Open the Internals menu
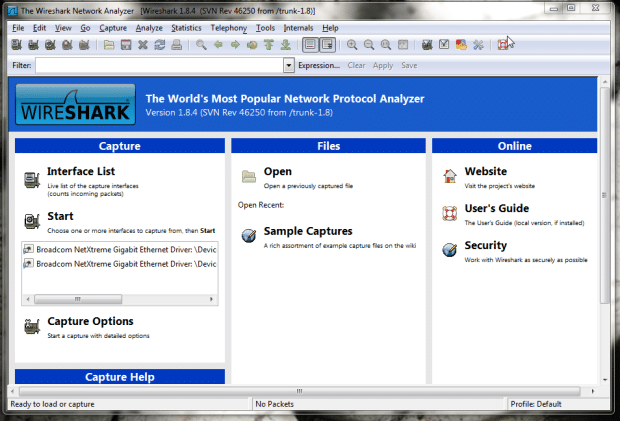620x421 pixels. (x=298, y=28)
